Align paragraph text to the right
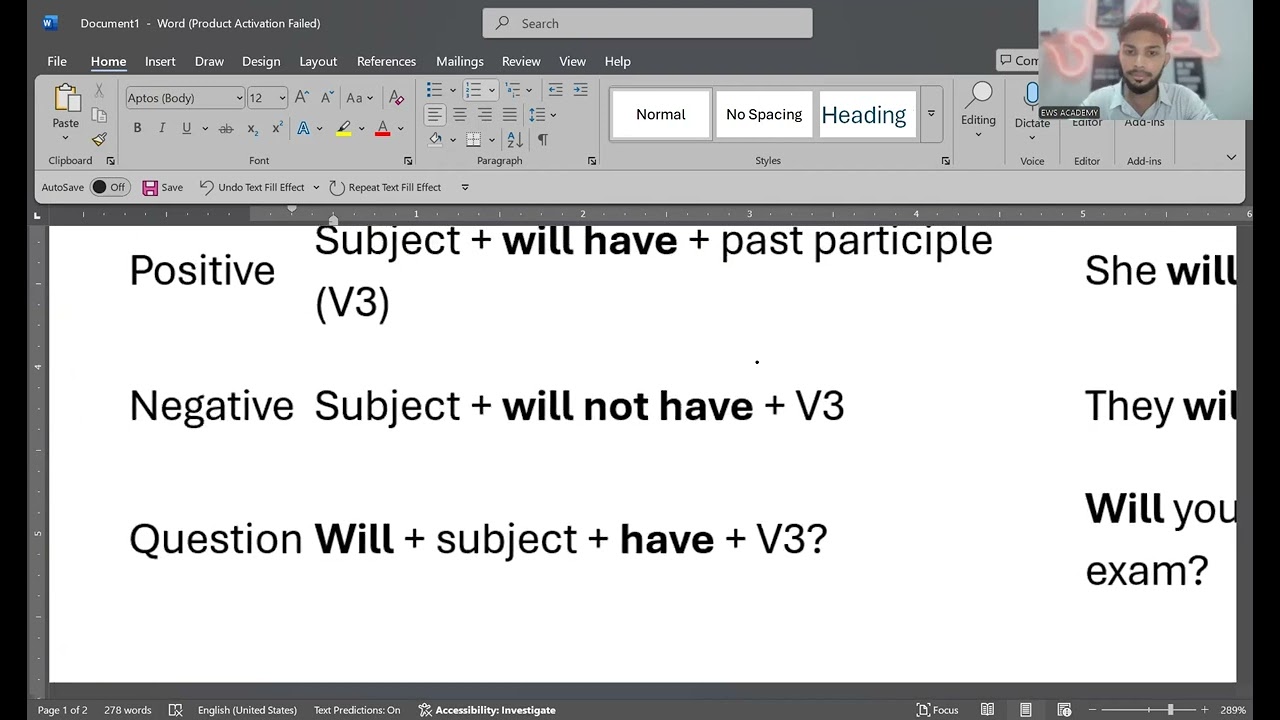The width and height of the screenshot is (1280, 720). [484, 115]
